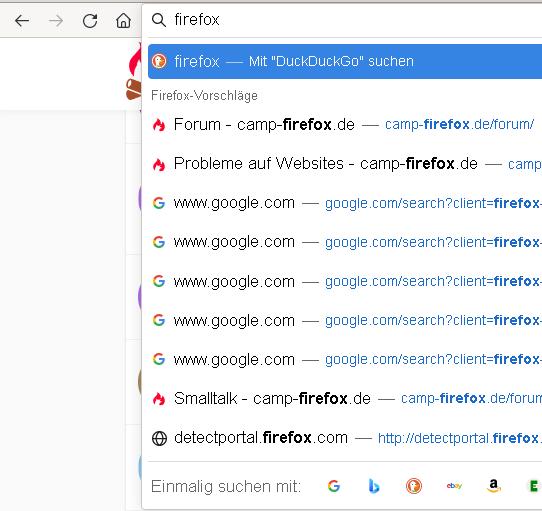Search once with the green E engine icon
542x511 pixels.
tap(534, 486)
